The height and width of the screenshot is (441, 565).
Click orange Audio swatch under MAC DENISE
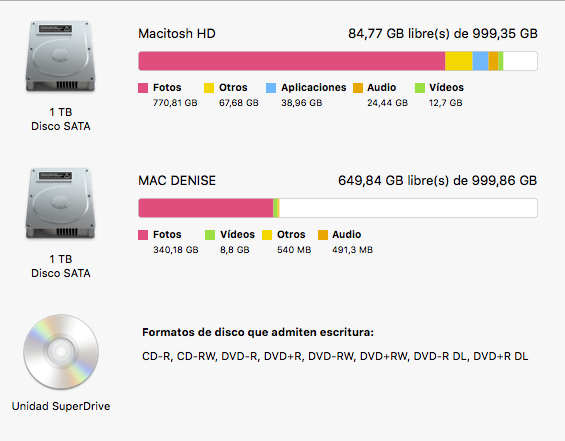tap(323, 235)
